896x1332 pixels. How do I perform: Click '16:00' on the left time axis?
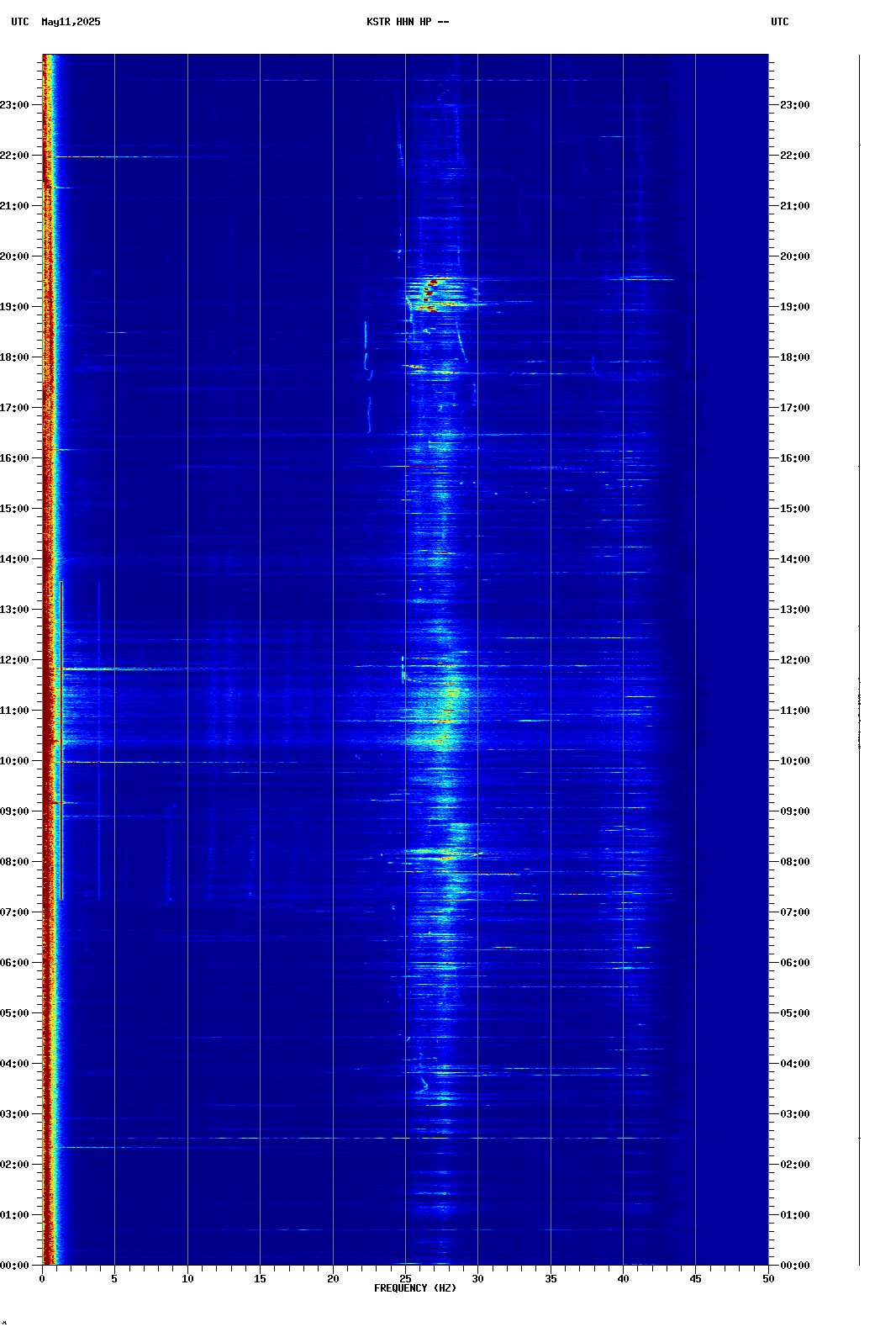coord(14,458)
